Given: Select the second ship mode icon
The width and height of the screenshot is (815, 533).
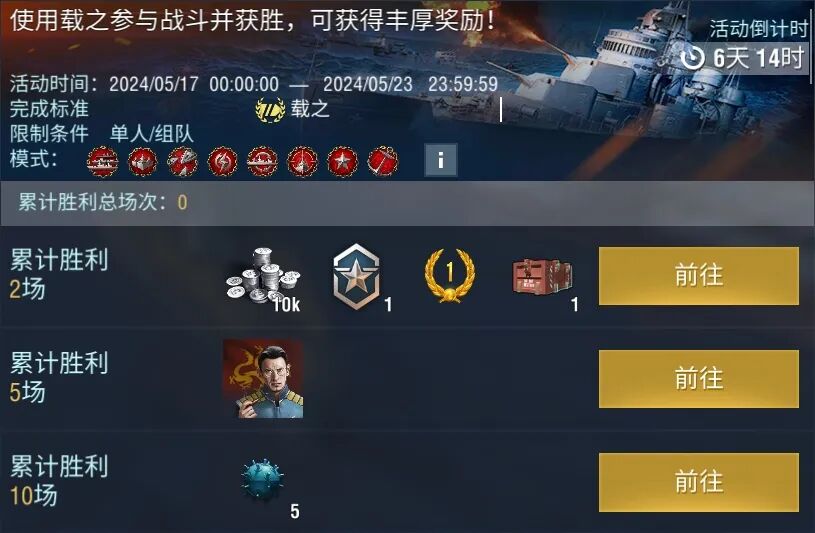Looking at the screenshot, I should [x=142, y=162].
